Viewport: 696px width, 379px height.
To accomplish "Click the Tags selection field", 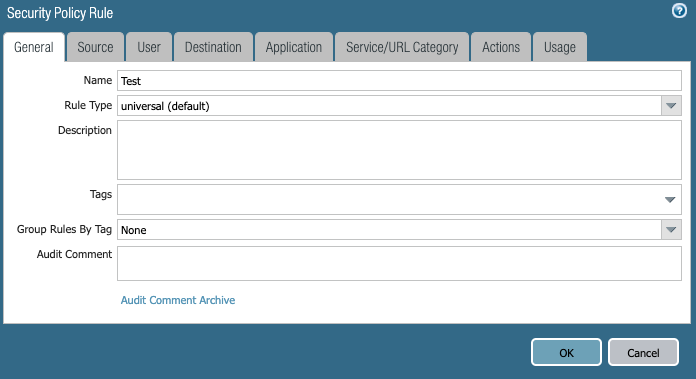I will pos(399,200).
